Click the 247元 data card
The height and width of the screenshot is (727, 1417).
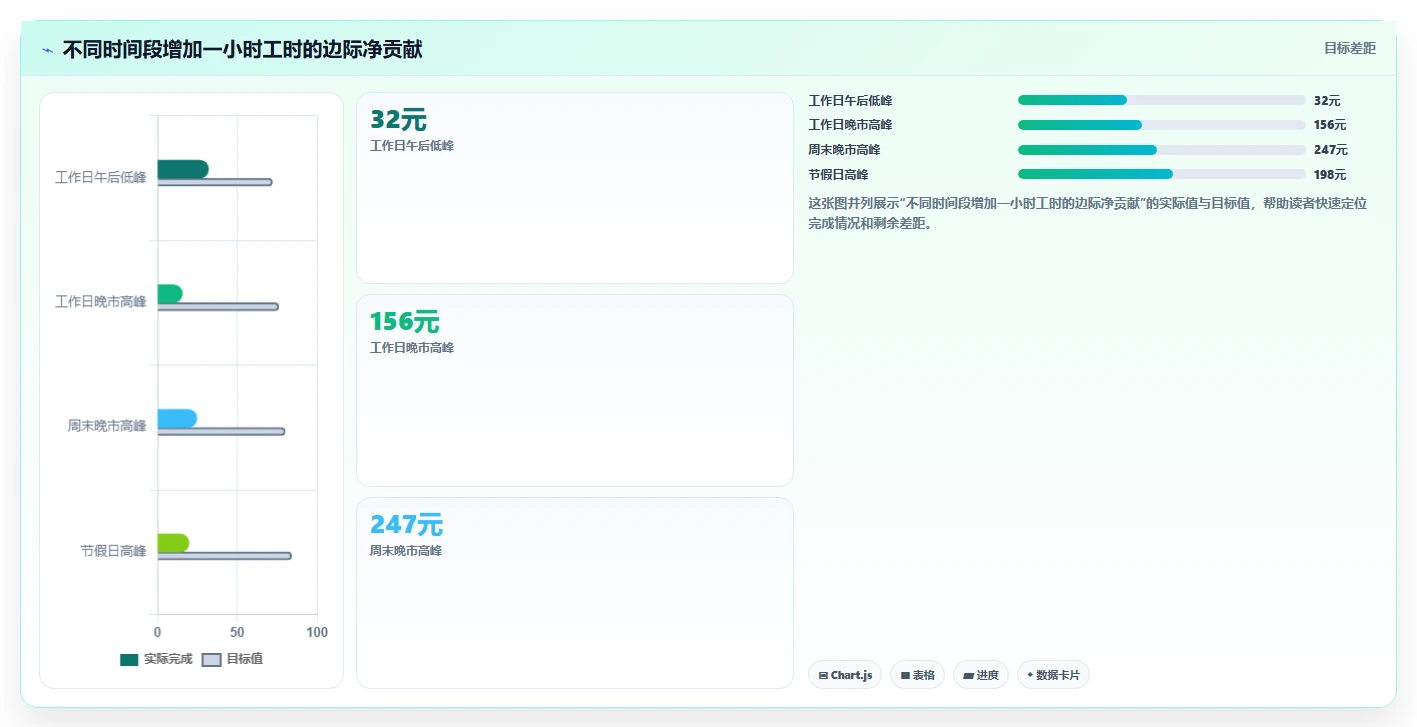tap(575, 592)
